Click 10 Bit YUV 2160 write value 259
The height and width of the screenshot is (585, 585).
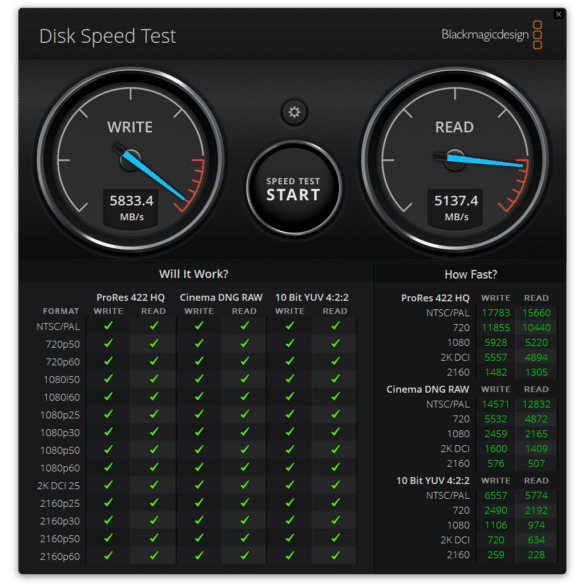pyautogui.click(x=496, y=555)
